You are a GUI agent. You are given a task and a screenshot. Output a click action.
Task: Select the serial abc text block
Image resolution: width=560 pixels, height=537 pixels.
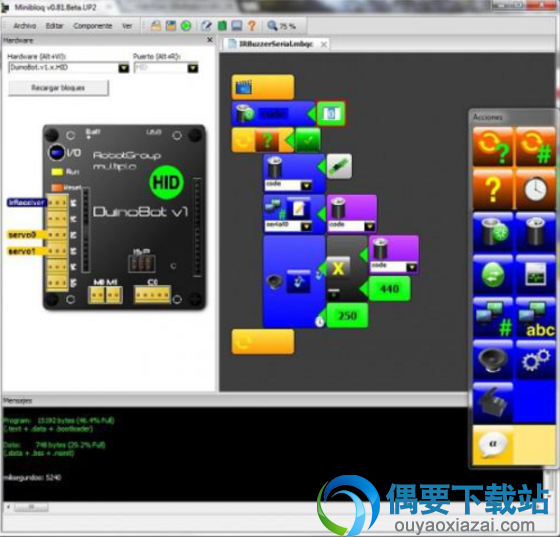535,318
